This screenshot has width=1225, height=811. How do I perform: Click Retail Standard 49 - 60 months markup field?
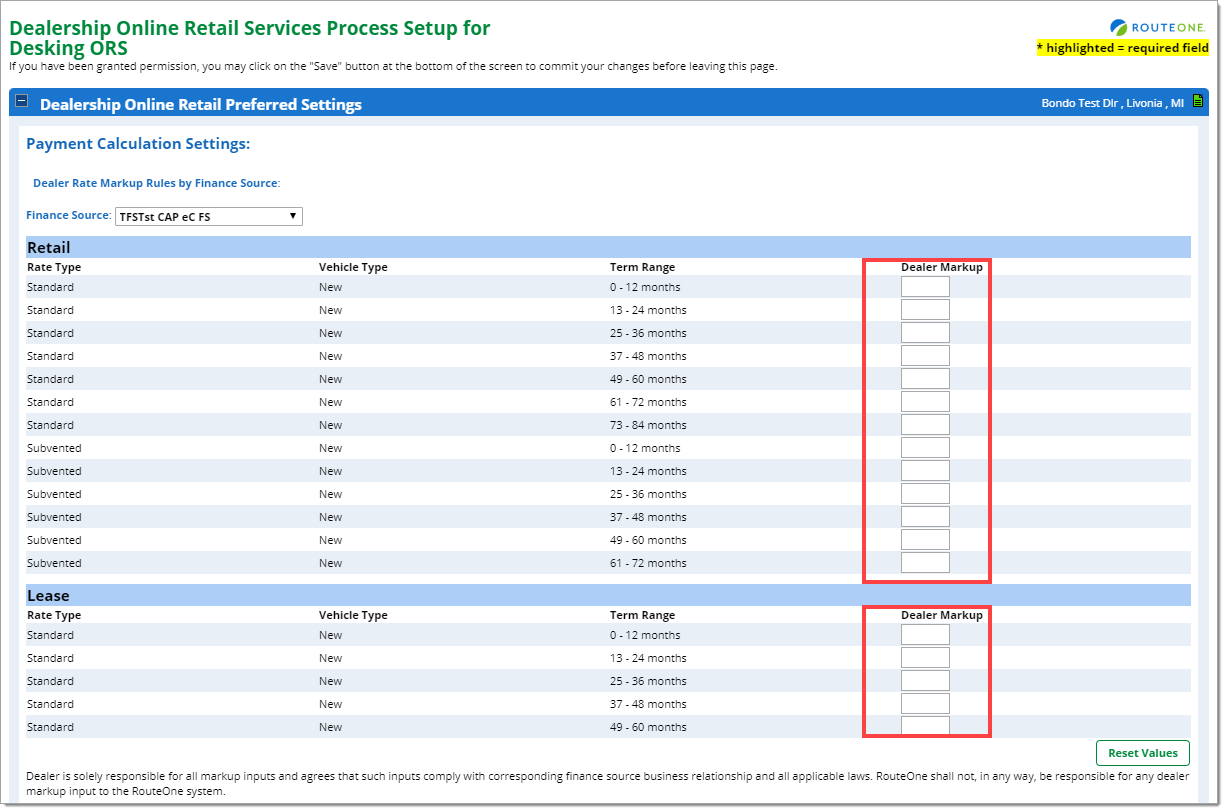[x=925, y=379]
